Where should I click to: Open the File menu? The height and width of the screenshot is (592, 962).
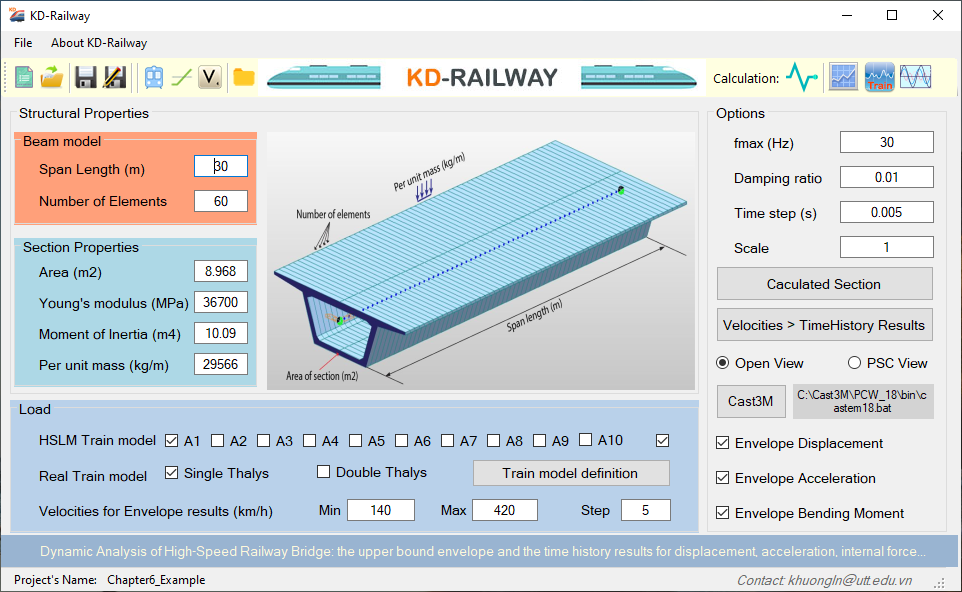pos(23,43)
